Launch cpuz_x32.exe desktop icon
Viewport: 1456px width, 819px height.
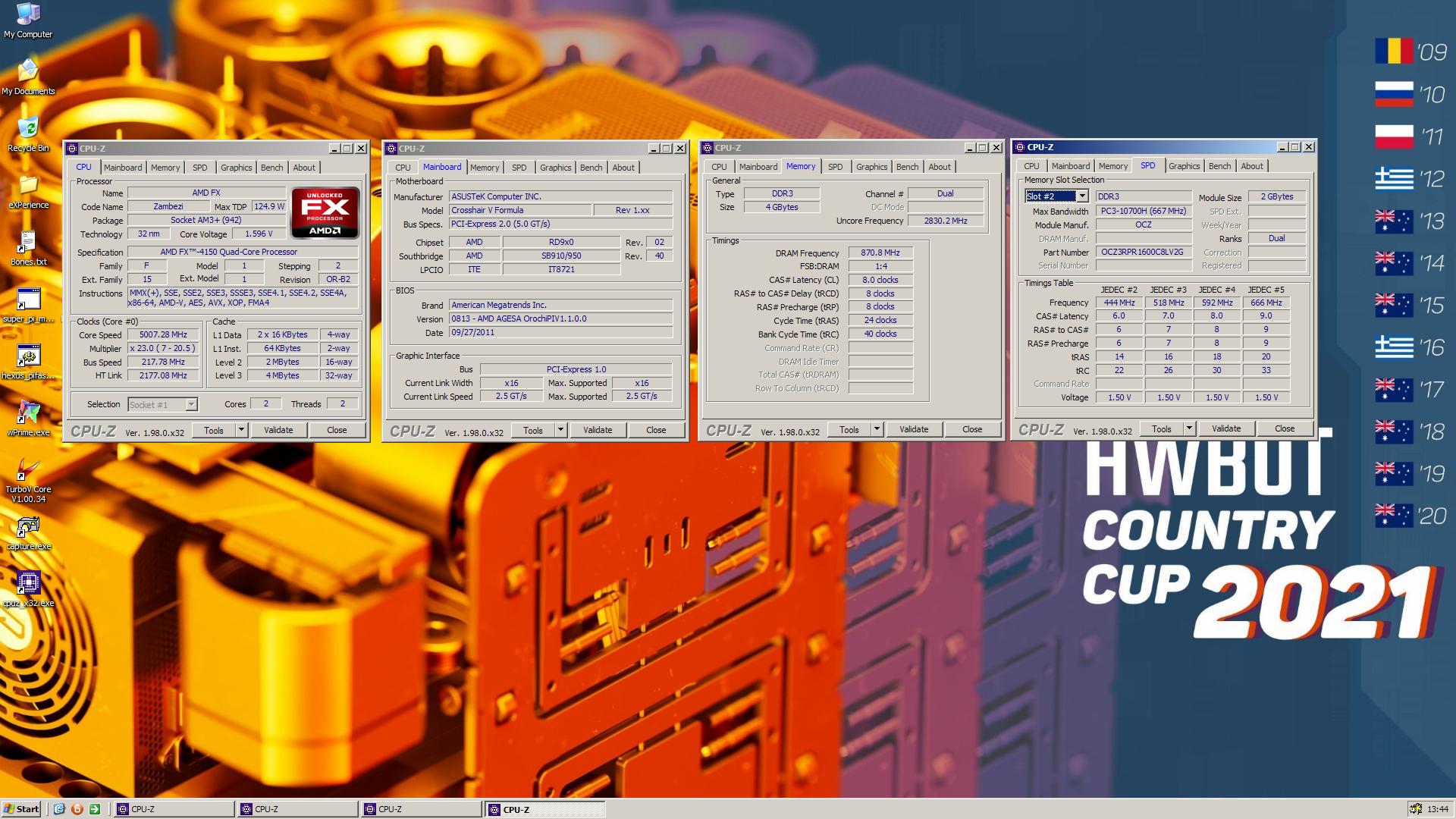(x=28, y=589)
